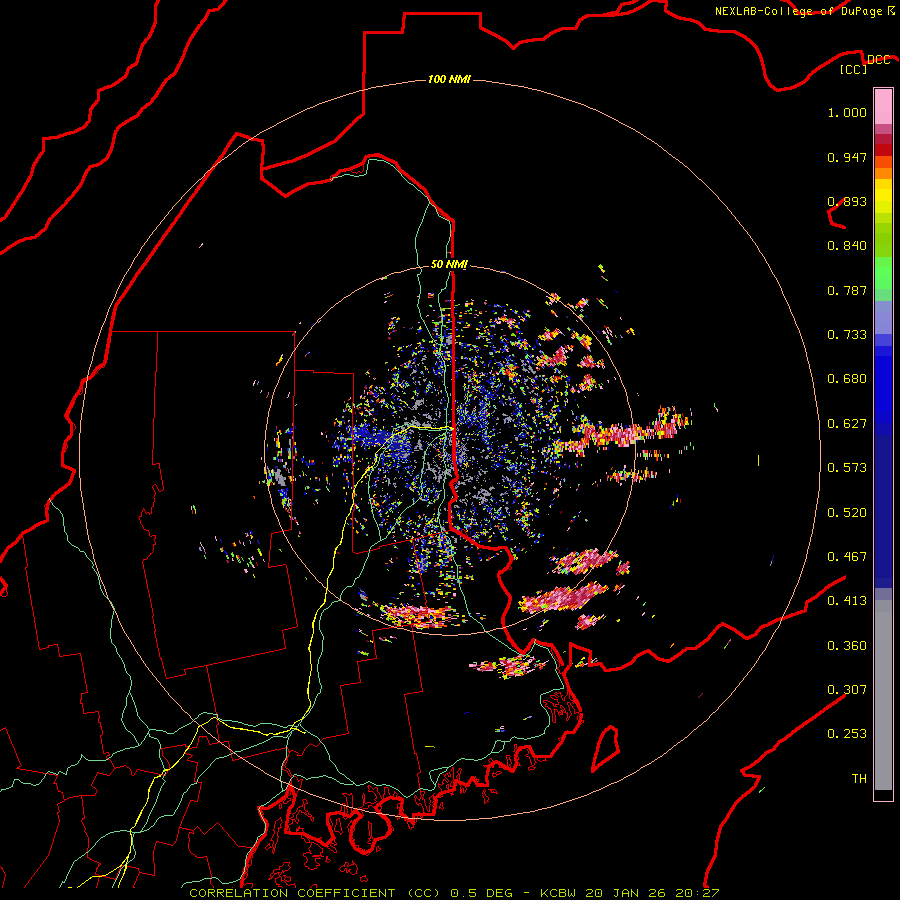Click the 0.680 legend value
This screenshot has height=900, width=900.
pos(847,379)
